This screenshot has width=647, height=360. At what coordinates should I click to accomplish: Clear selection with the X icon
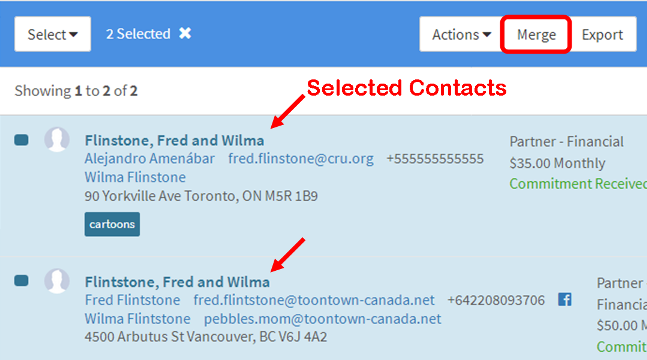click(x=185, y=33)
